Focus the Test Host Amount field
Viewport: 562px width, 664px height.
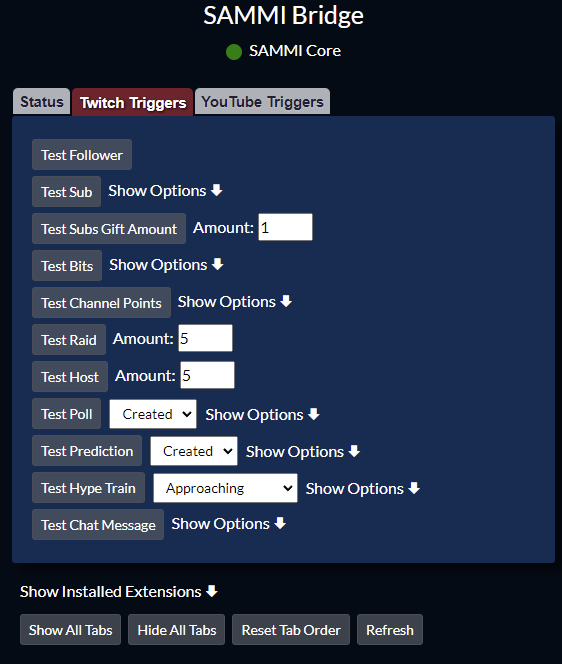click(208, 375)
